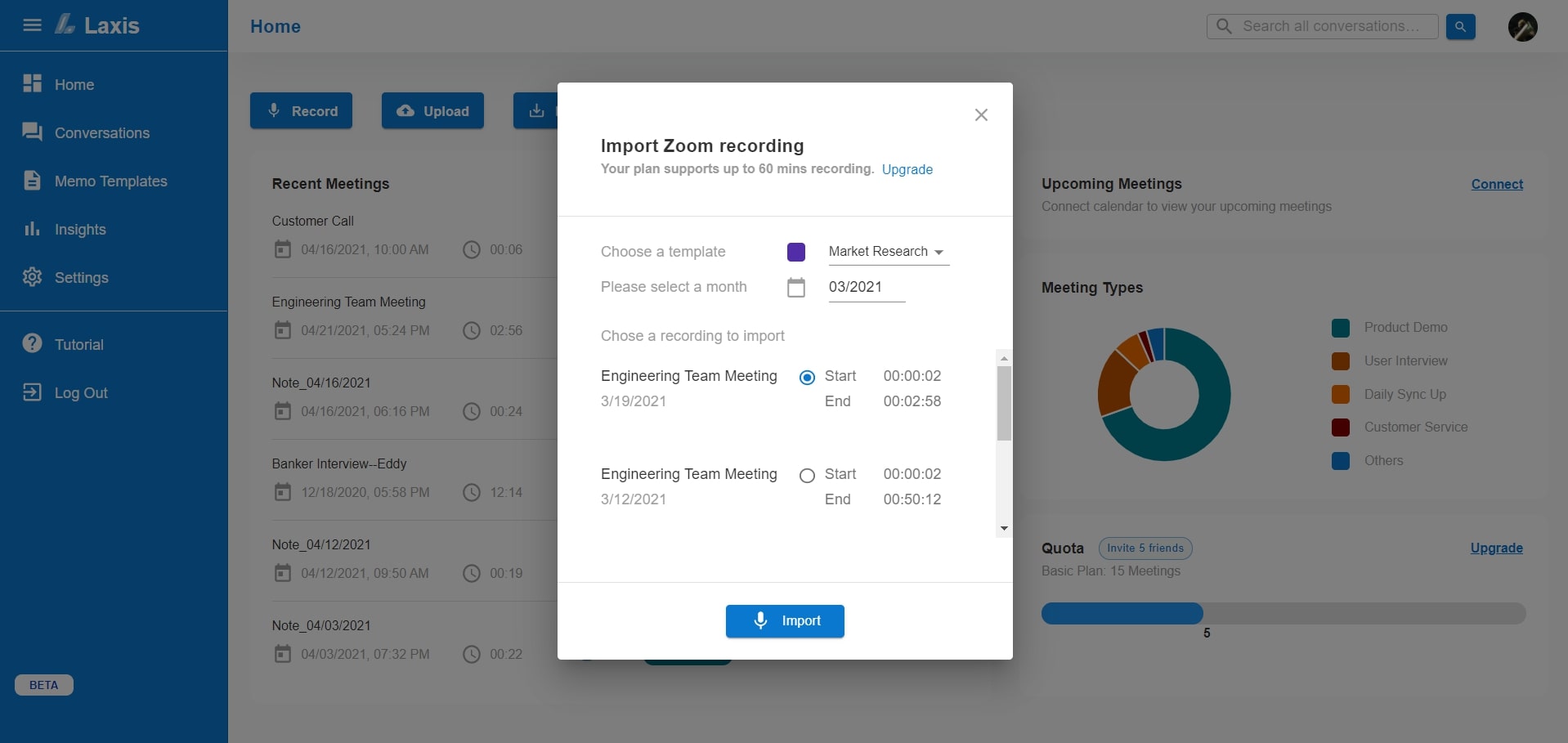
Task: Close the Import Zoom recording dialog
Action: (x=981, y=115)
